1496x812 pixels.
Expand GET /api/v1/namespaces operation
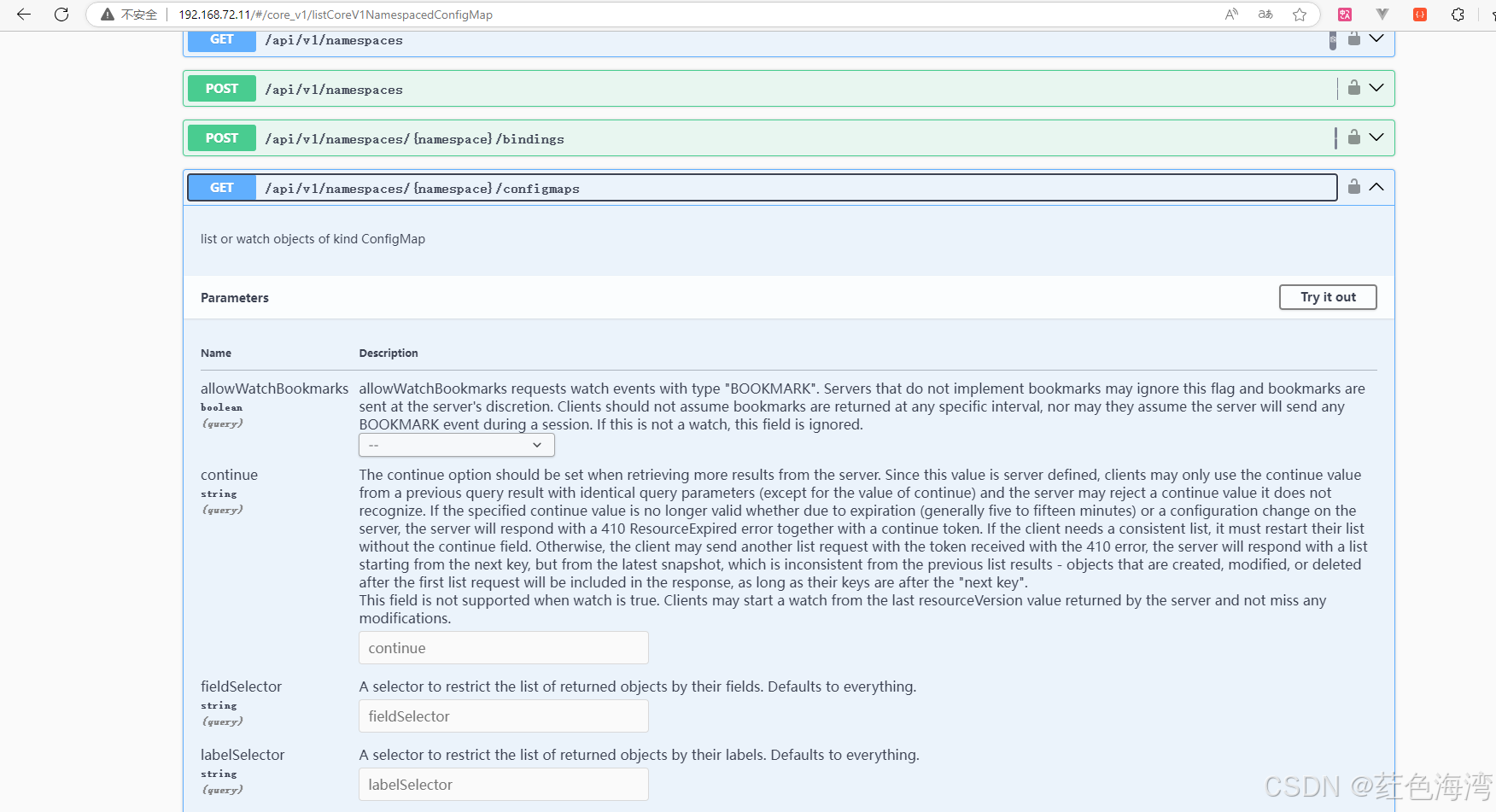(1376, 38)
